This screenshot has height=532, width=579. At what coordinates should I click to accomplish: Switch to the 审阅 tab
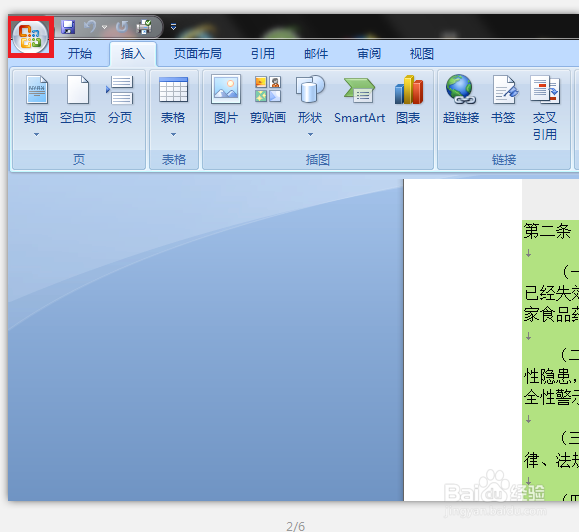(x=369, y=54)
